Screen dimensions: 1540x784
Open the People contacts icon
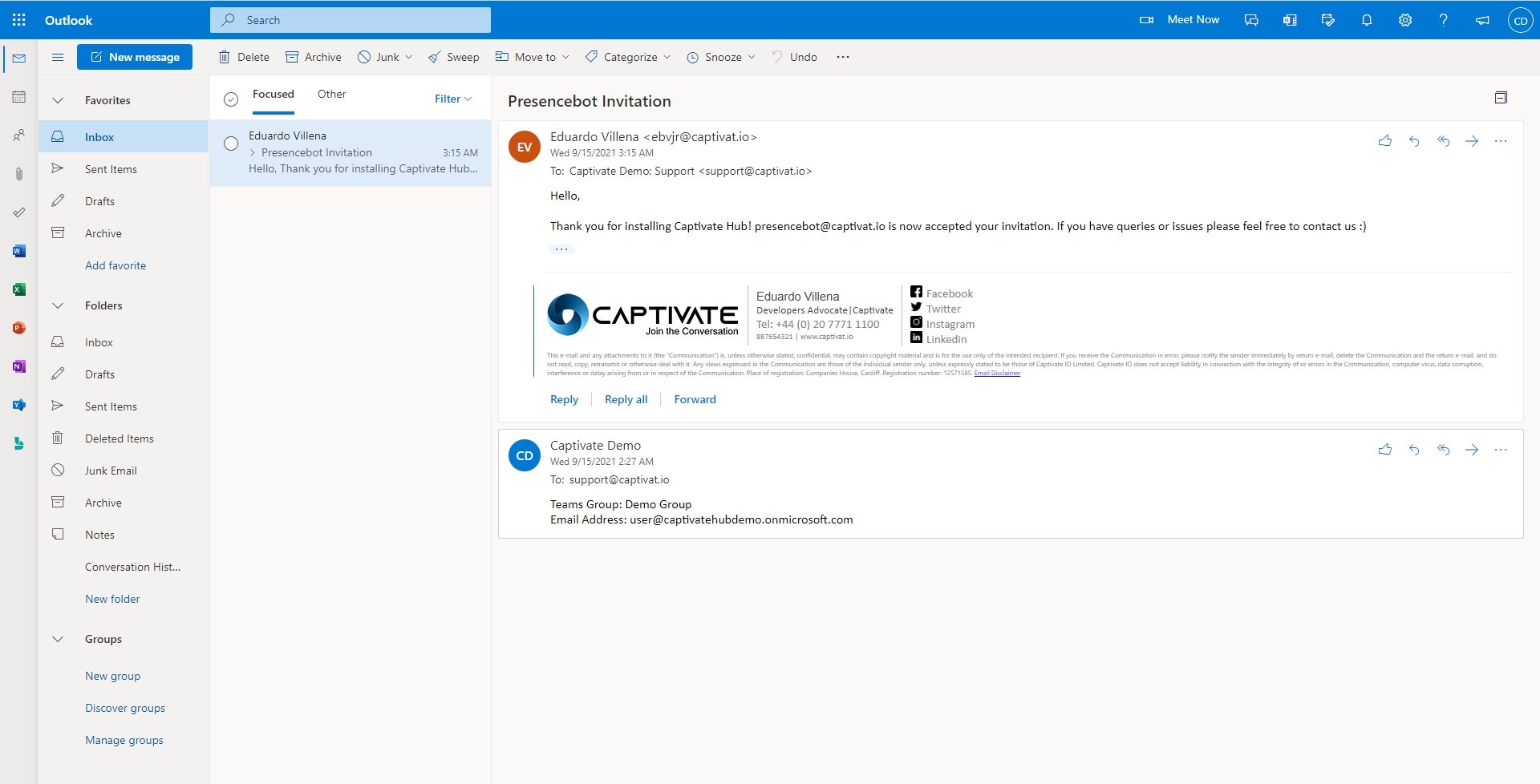click(x=19, y=135)
